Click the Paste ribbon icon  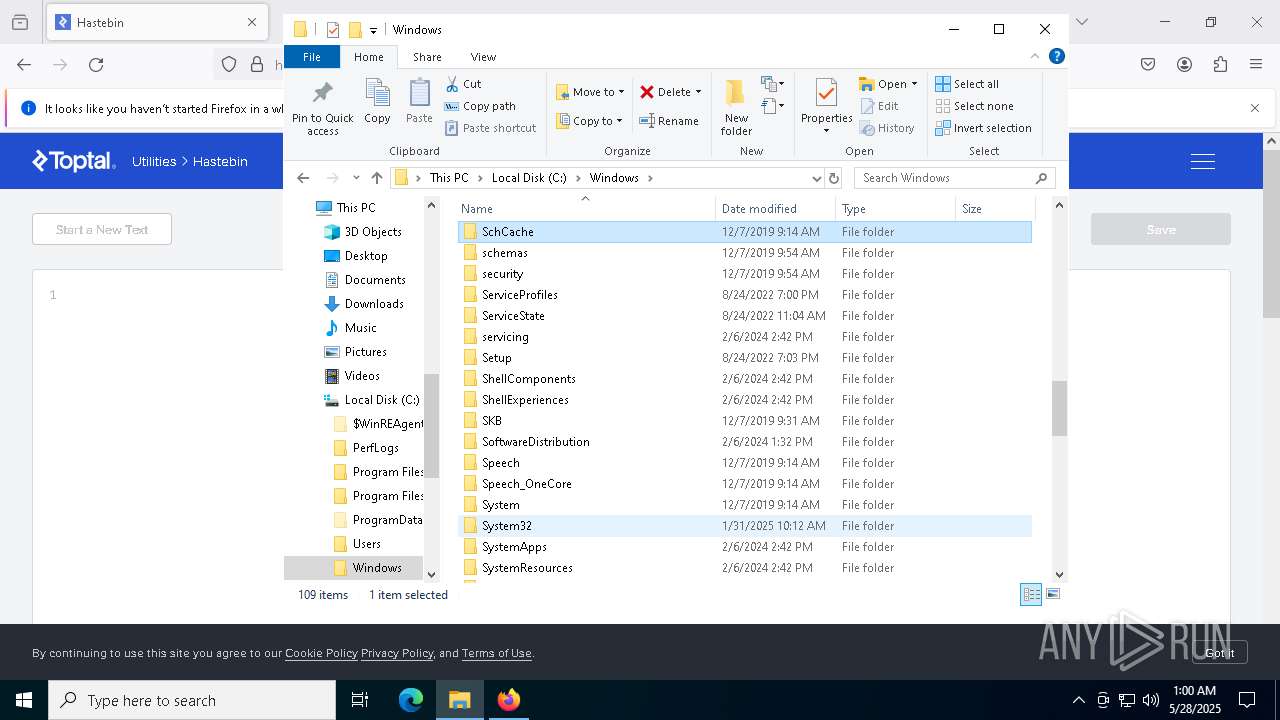click(419, 102)
